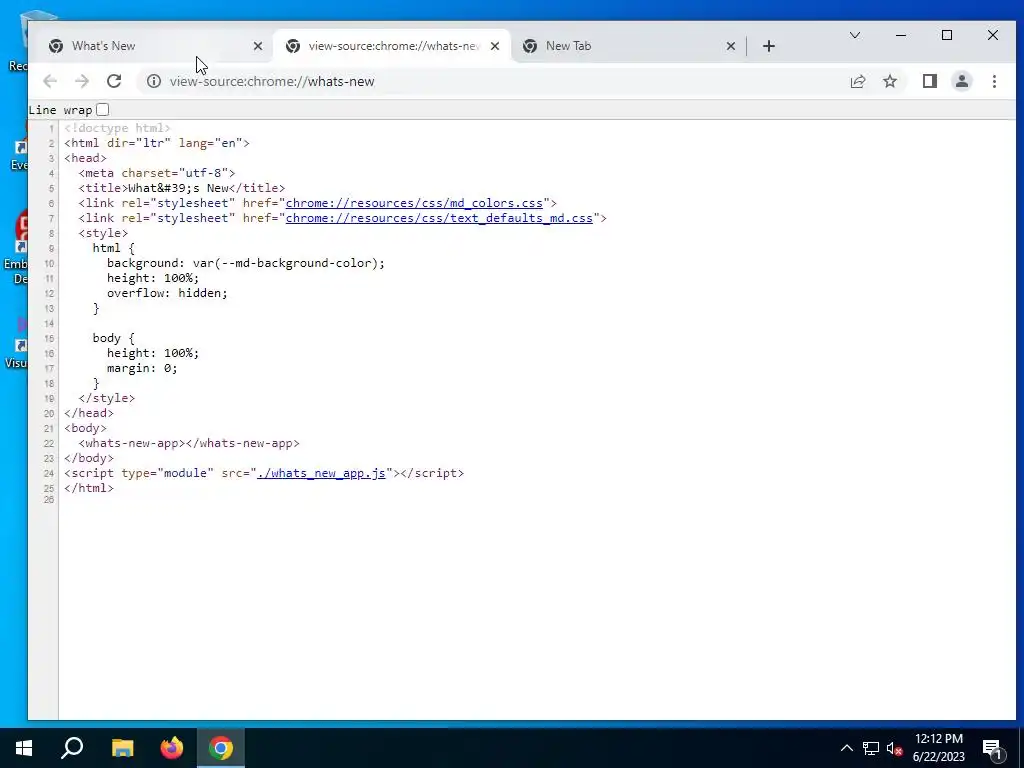
Task: Open network status tray icon
Action: point(871,748)
